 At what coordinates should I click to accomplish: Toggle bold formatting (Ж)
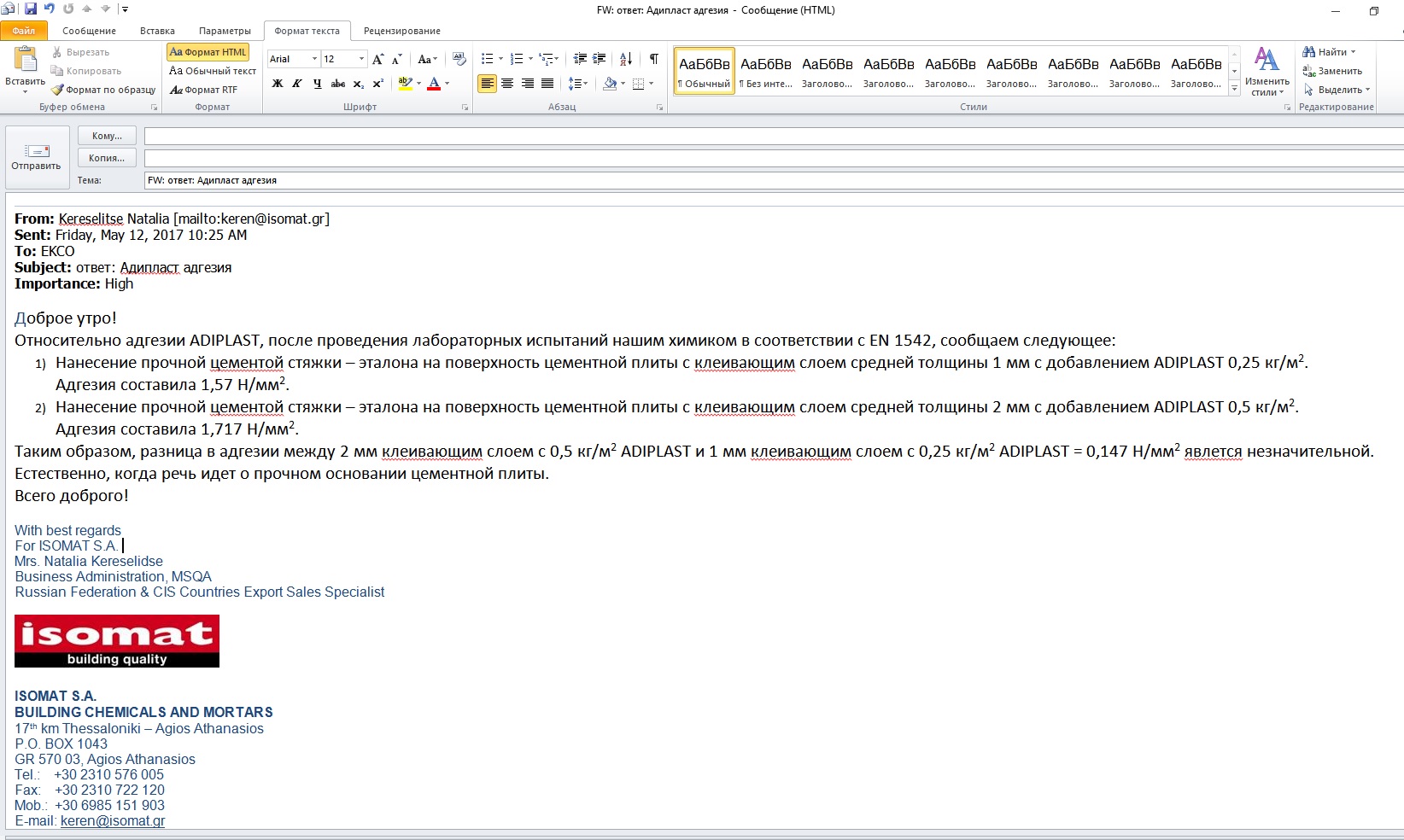278,84
